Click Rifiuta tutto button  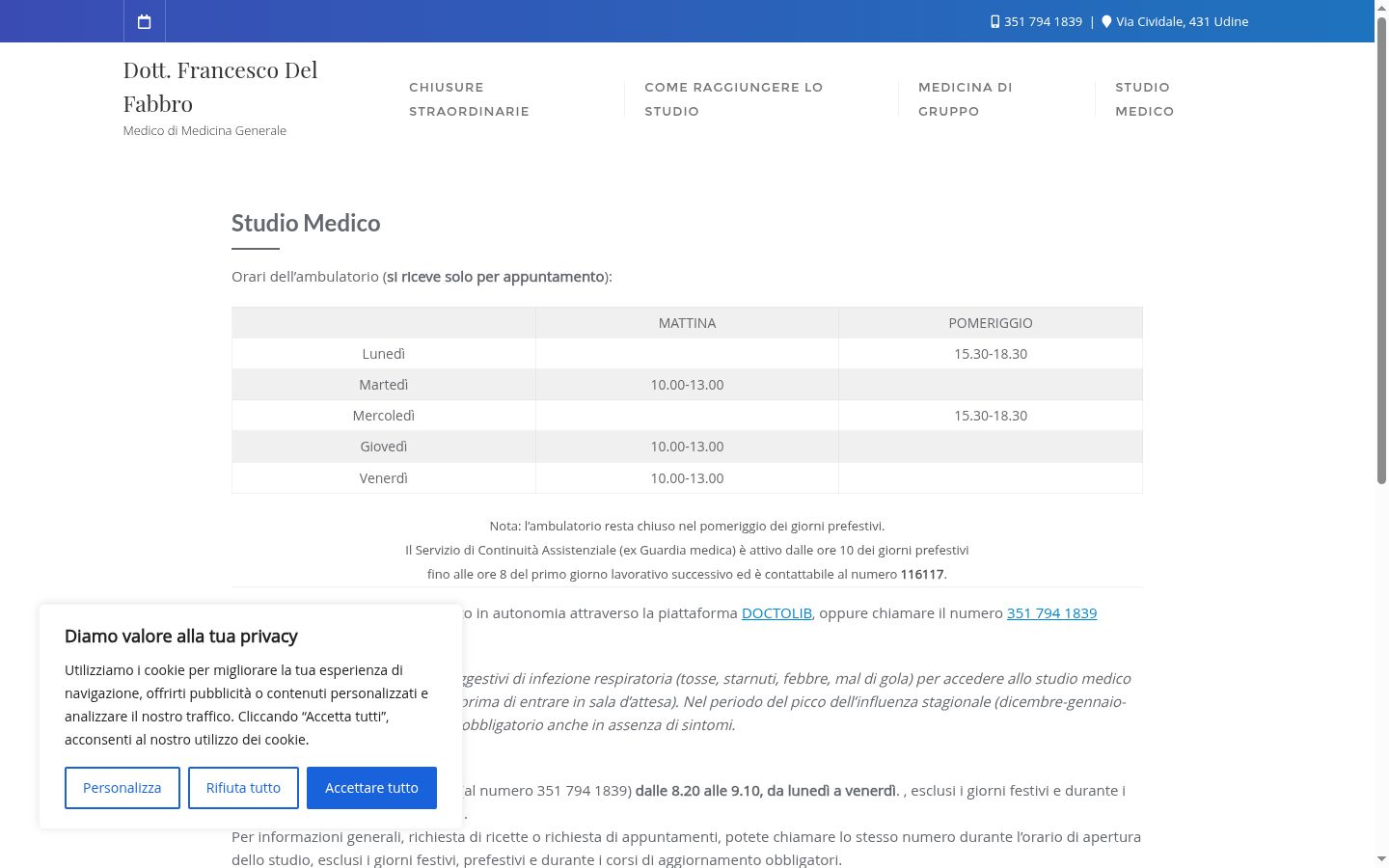pyautogui.click(x=243, y=788)
